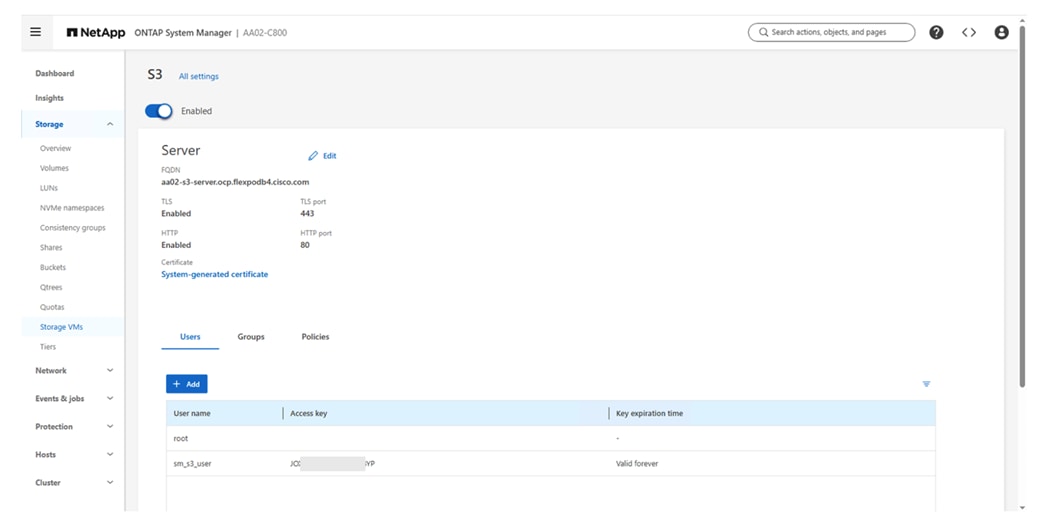Image resolution: width=1047 pixels, height=526 pixels.
Task: Switch to the Policies tab
Action: 315,337
